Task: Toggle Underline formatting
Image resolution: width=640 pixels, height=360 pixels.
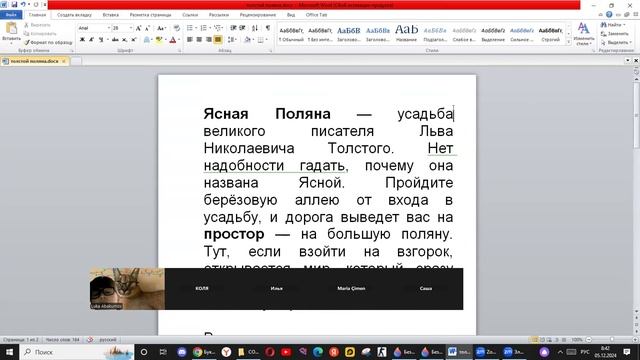Action: [100, 40]
